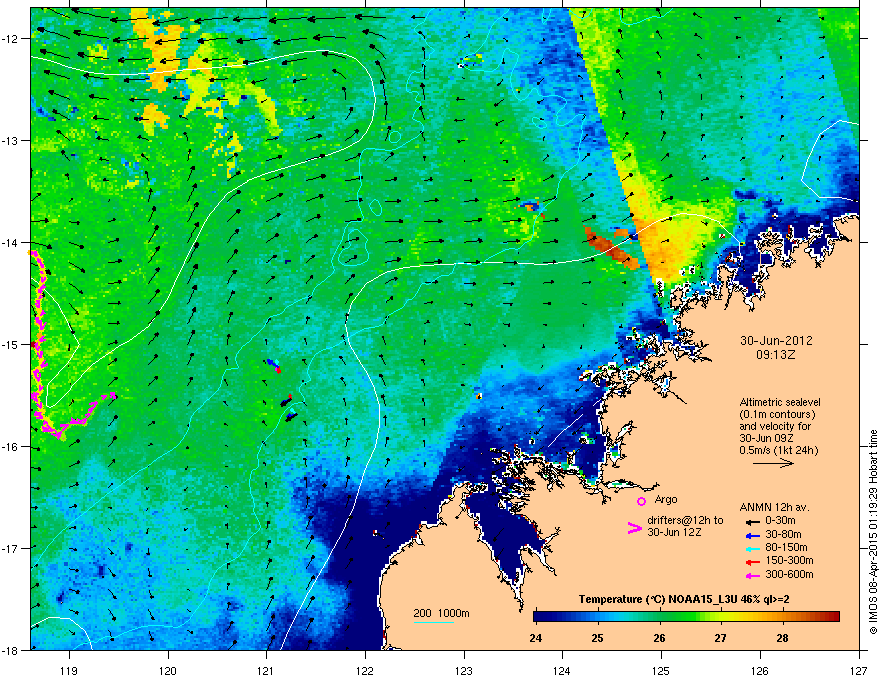Click the colorbar tick label 28
The height and width of the screenshot is (680, 880).
pyautogui.click(x=782, y=638)
